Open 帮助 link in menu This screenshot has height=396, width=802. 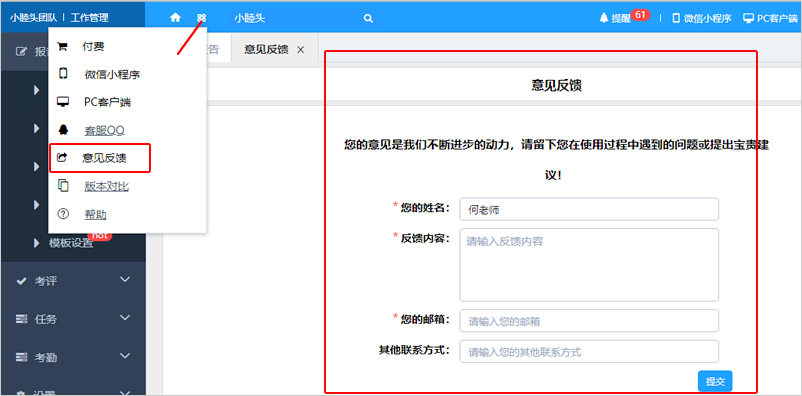click(95, 214)
